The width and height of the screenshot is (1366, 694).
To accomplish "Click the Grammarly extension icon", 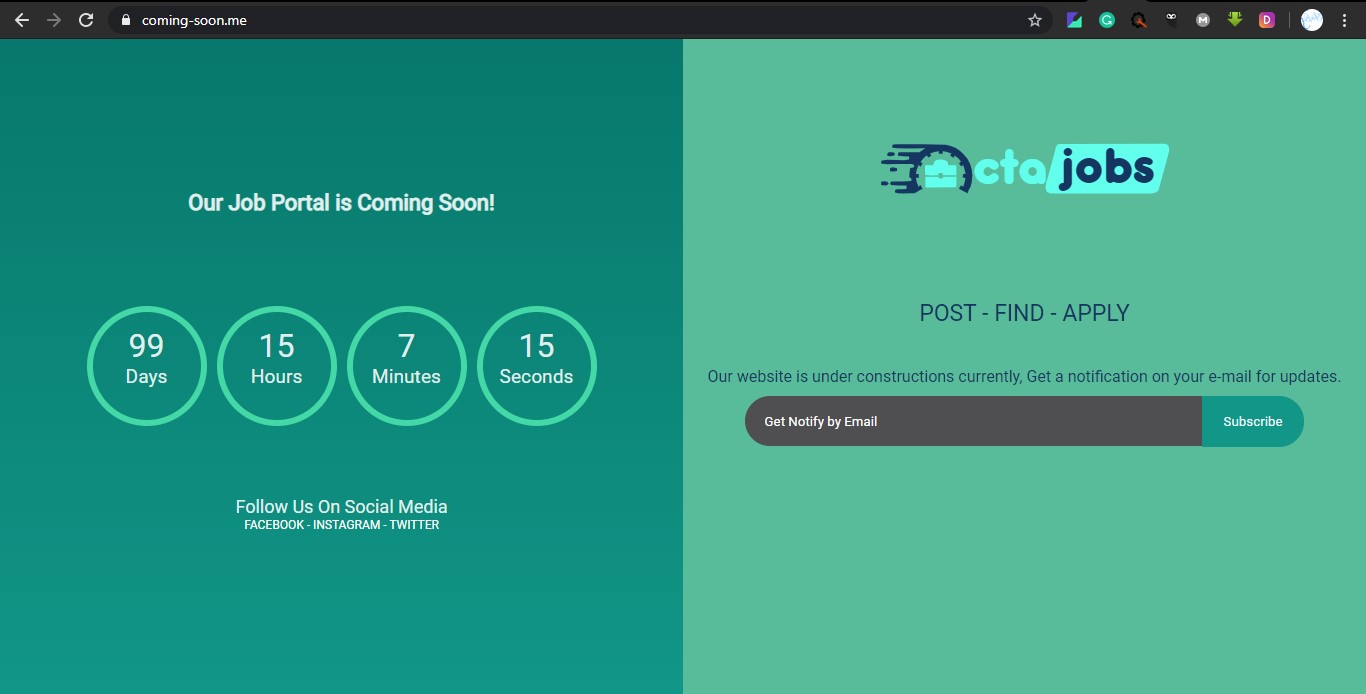I will 1106,20.
